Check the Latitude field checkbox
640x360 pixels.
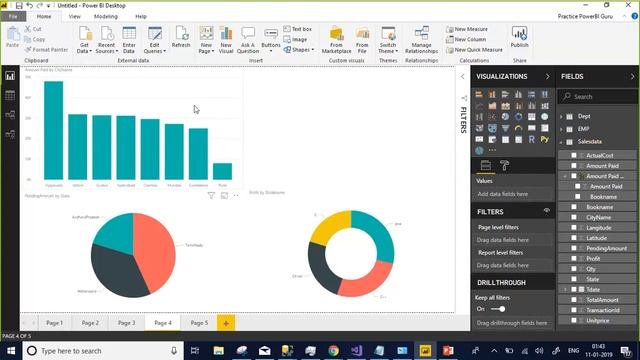point(574,238)
